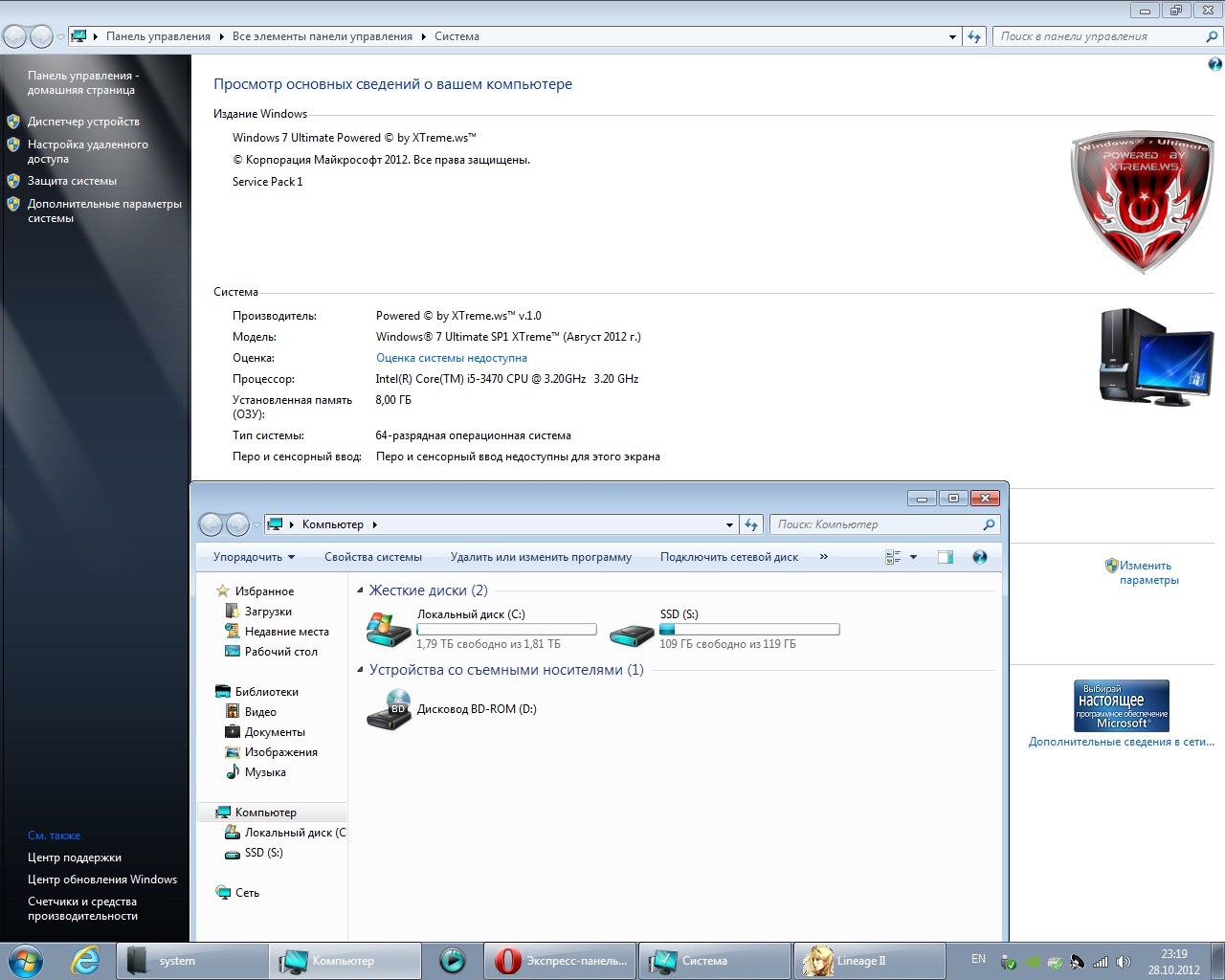Open Advanced system settings (Дополнительные параметры системы)
This screenshot has height=980, width=1225.
click(x=104, y=211)
